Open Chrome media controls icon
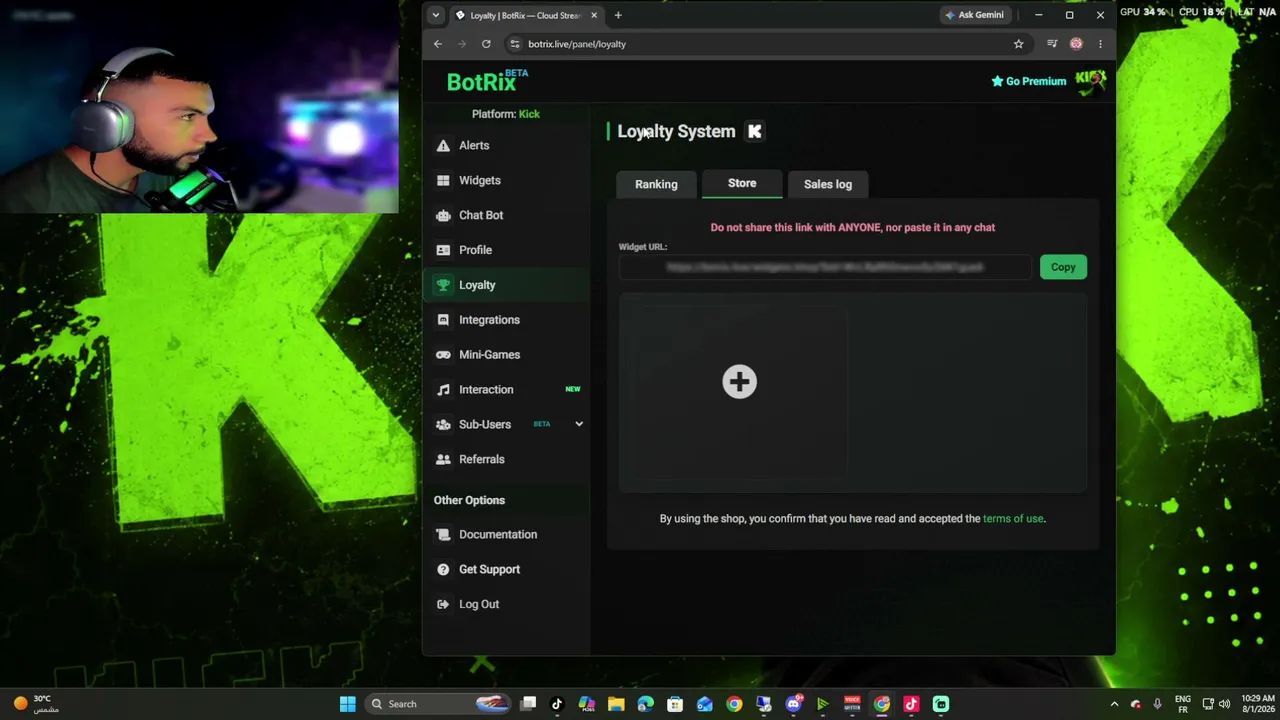The height and width of the screenshot is (720, 1280). pos(1052,44)
